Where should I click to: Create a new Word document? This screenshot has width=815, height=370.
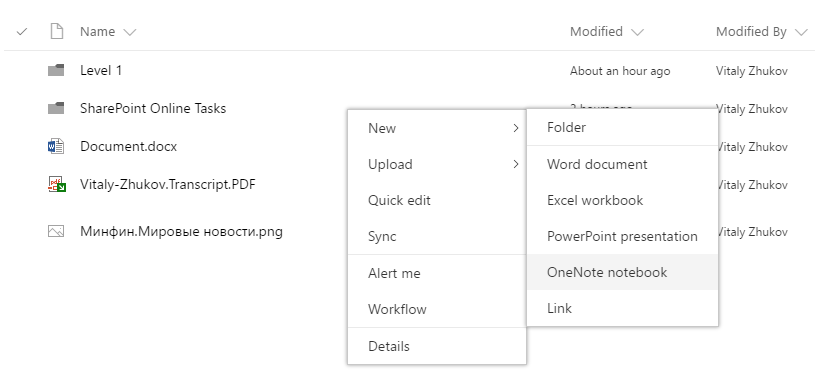(622, 164)
